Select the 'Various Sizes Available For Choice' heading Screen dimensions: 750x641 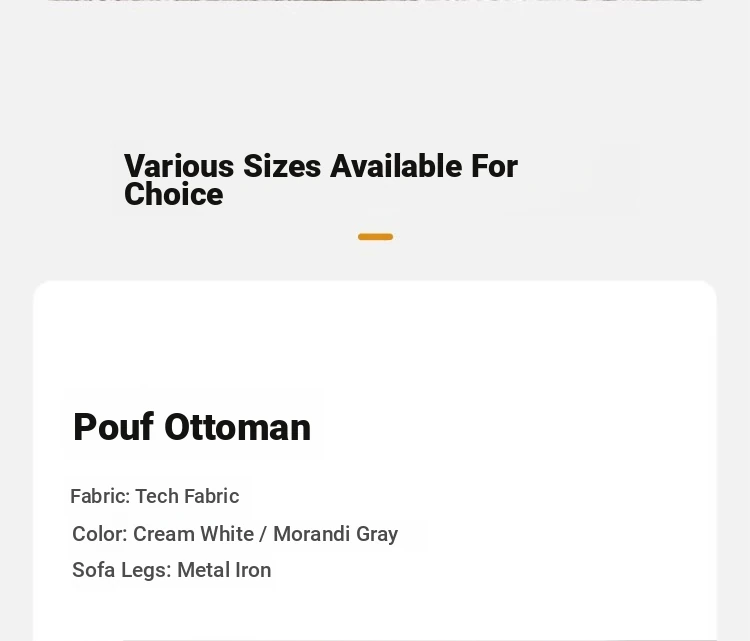tap(321, 180)
